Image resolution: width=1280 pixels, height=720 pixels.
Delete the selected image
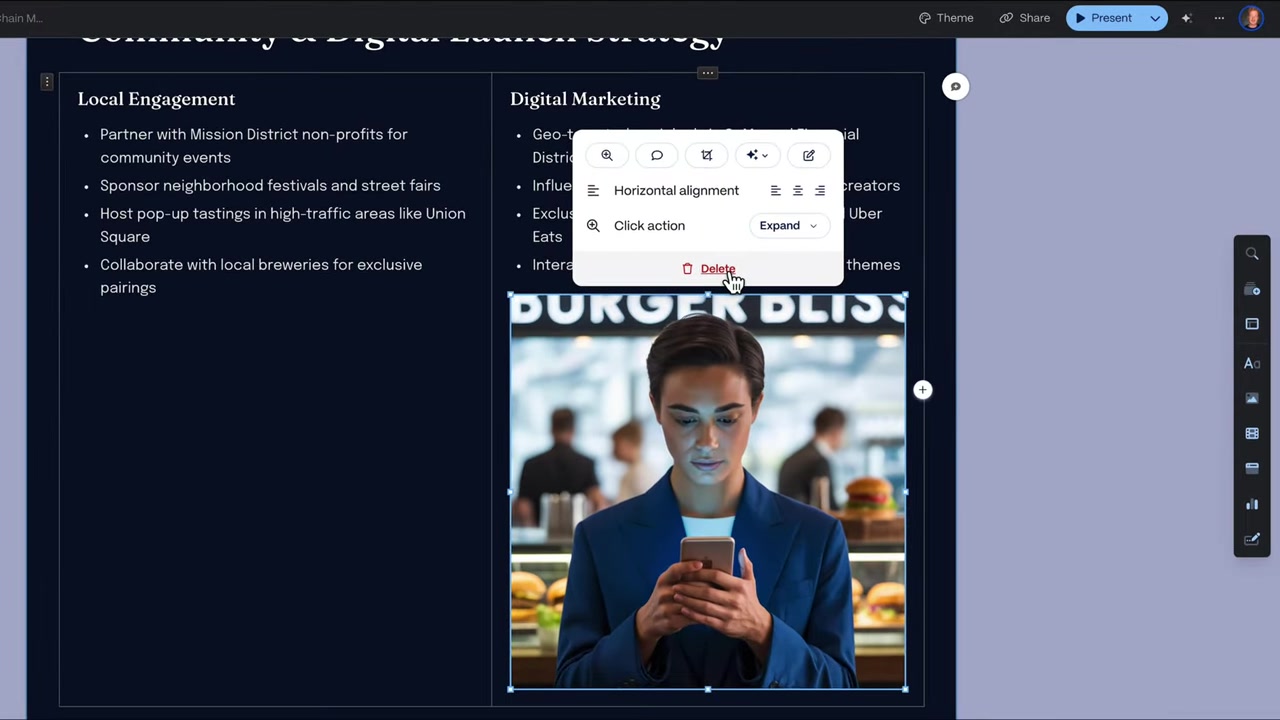(708, 269)
